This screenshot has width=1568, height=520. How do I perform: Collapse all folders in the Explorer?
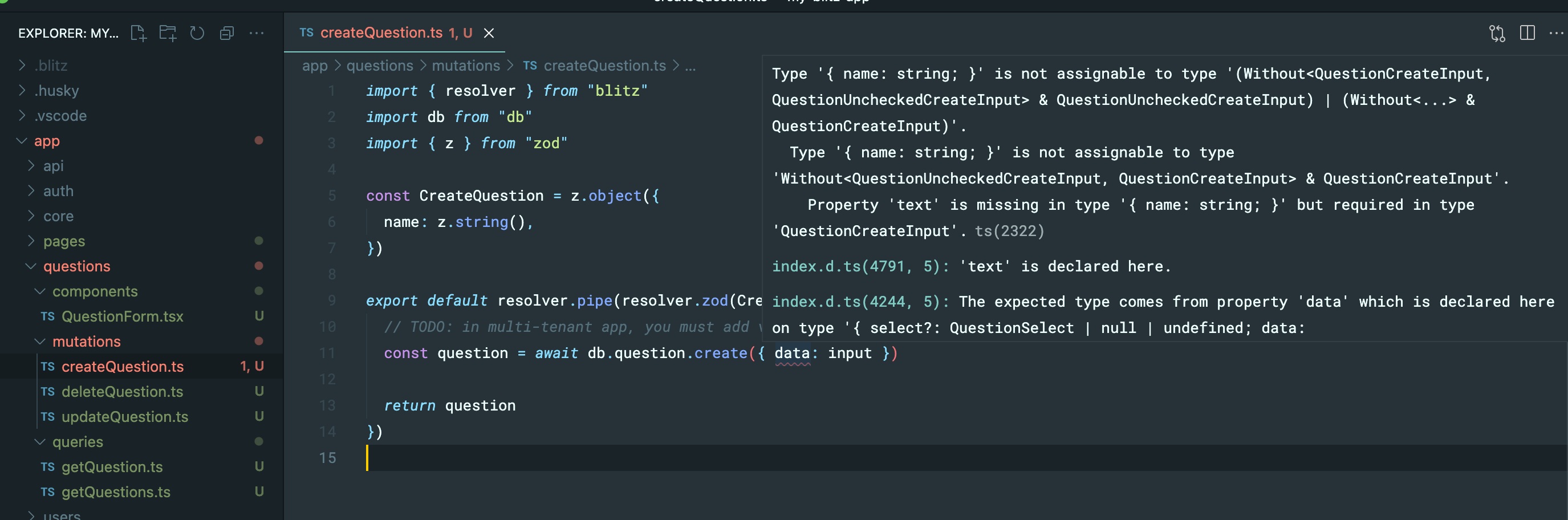[x=227, y=34]
